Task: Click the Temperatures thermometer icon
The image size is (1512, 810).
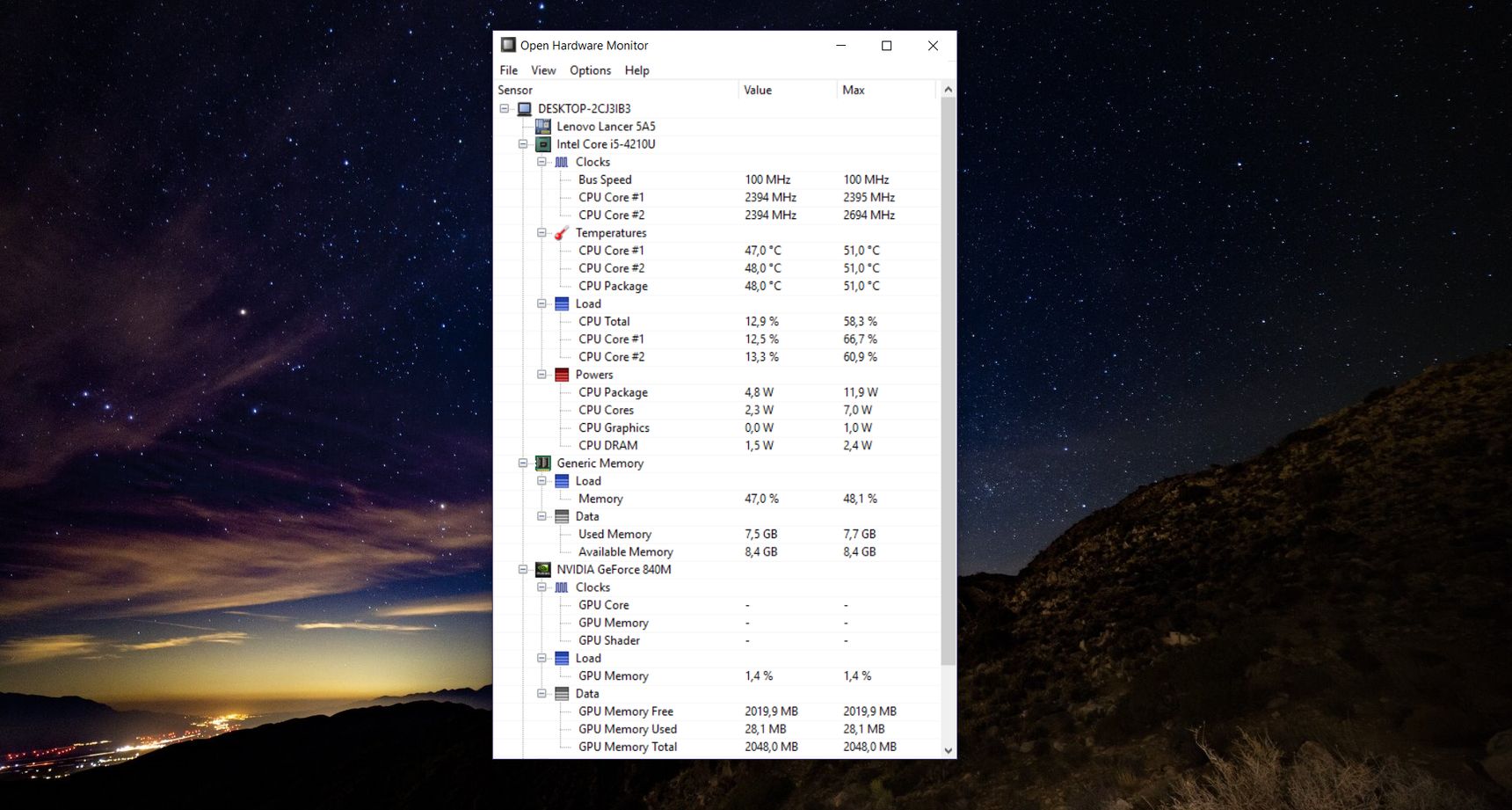Action: [562, 233]
